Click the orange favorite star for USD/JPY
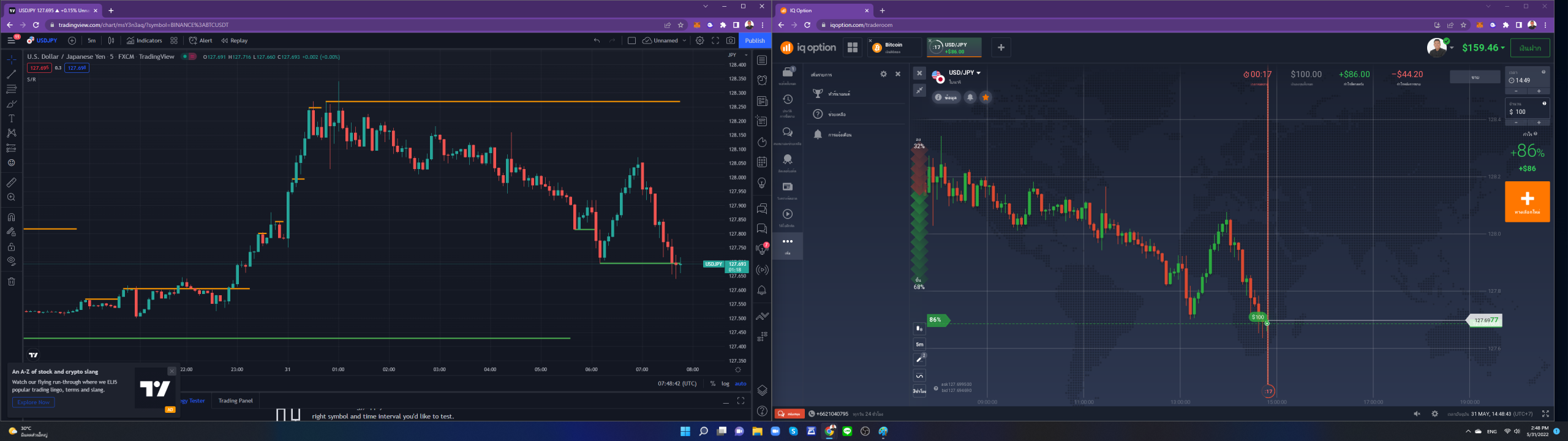The height and width of the screenshot is (441, 1568). click(x=986, y=97)
